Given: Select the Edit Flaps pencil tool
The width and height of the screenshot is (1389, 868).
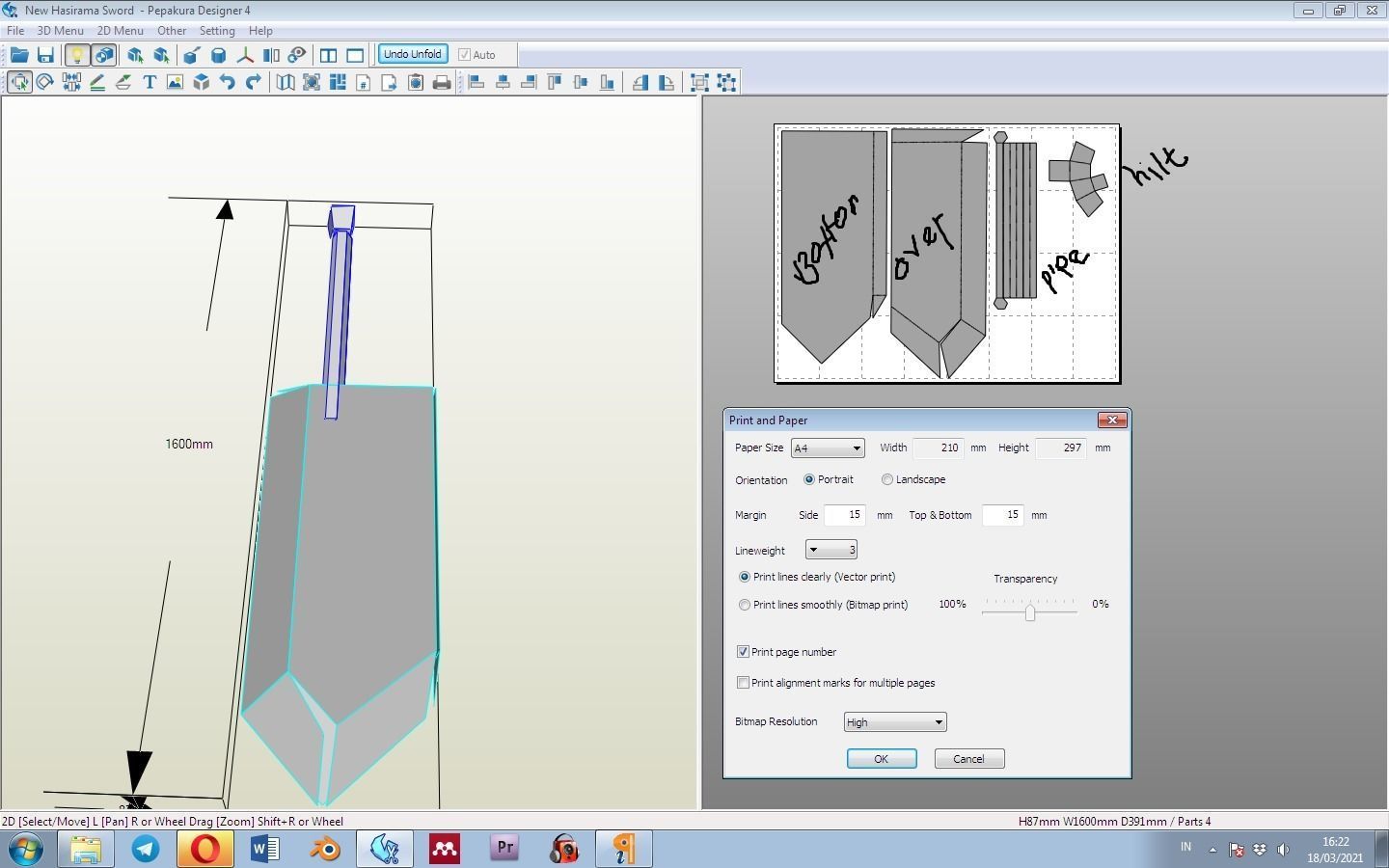Looking at the screenshot, I should [x=96, y=82].
